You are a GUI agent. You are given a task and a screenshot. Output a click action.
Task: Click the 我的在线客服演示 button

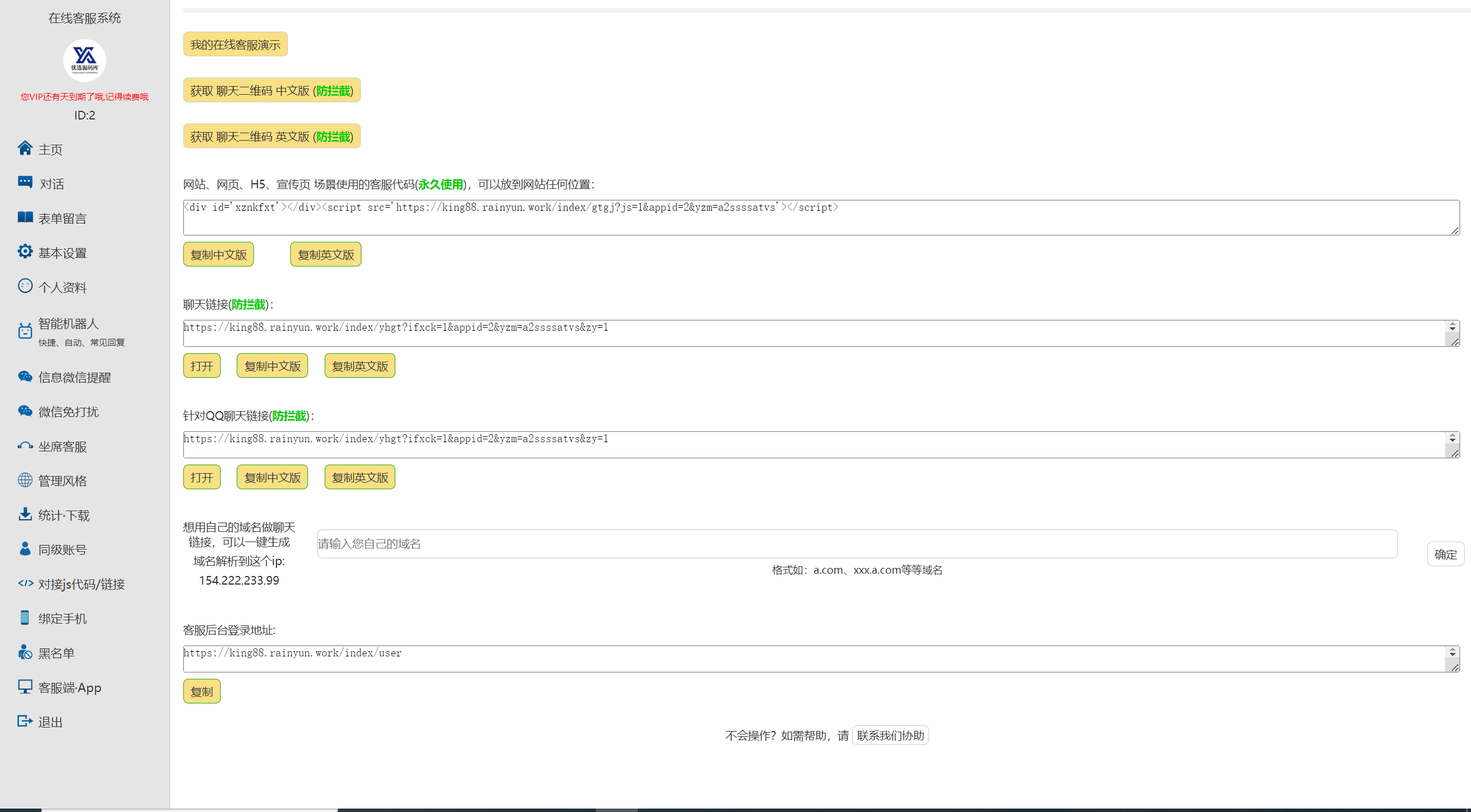coord(236,44)
